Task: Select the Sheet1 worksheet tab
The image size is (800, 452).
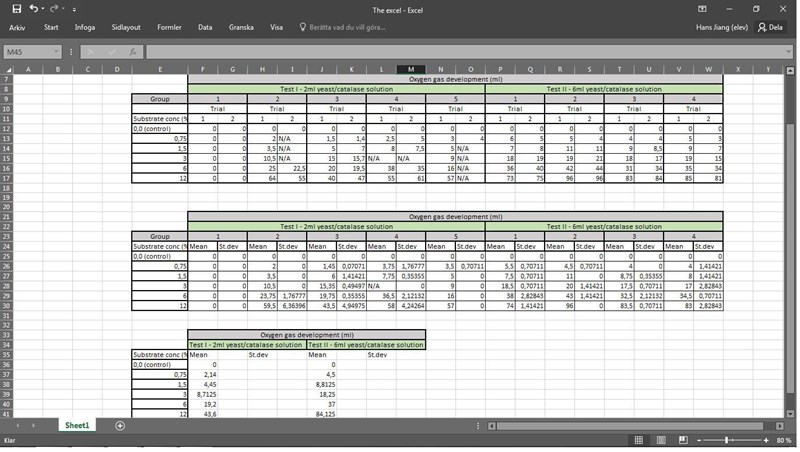Action: [77, 426]
